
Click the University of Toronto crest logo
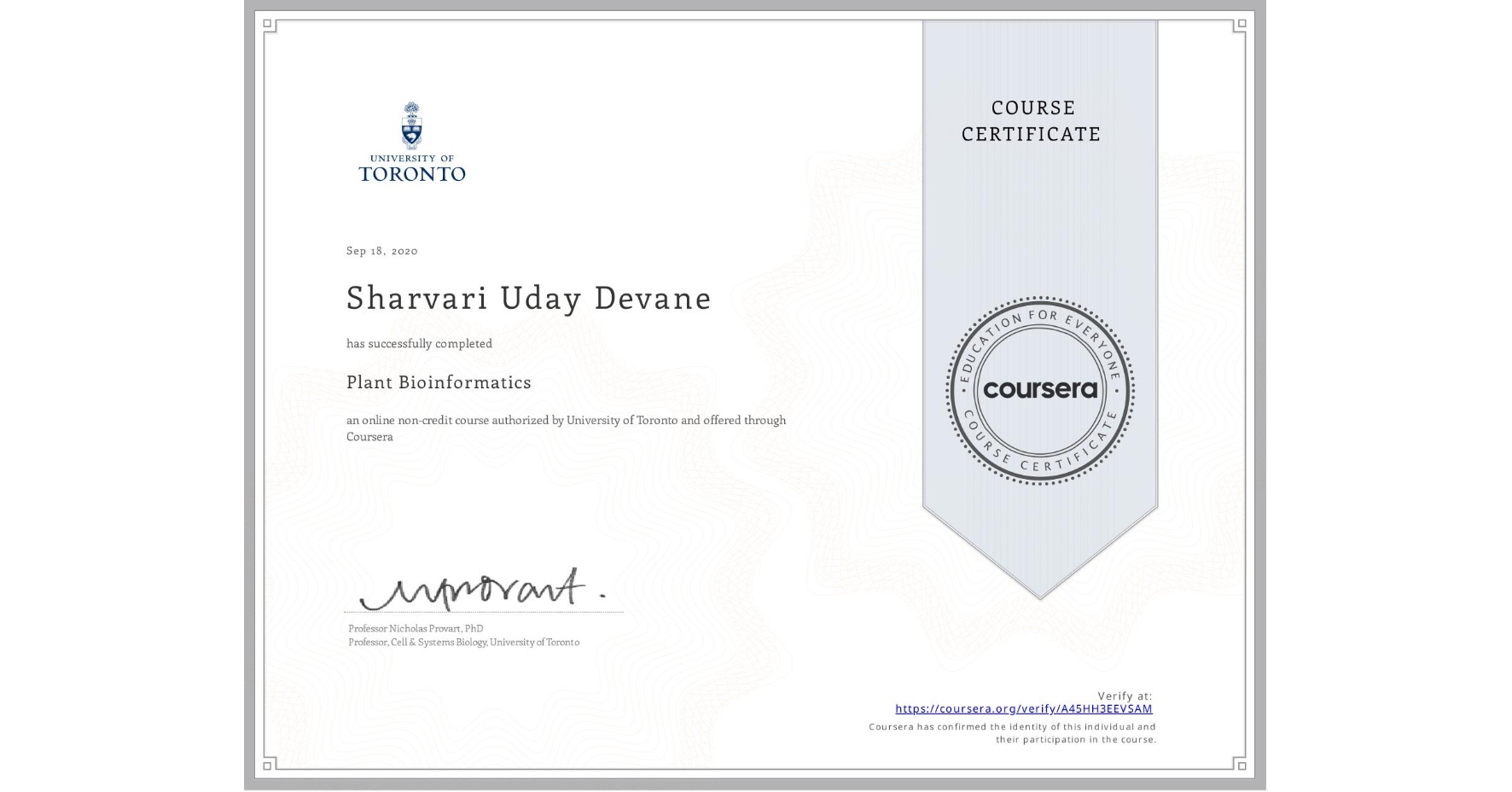[x=413, y=128]
